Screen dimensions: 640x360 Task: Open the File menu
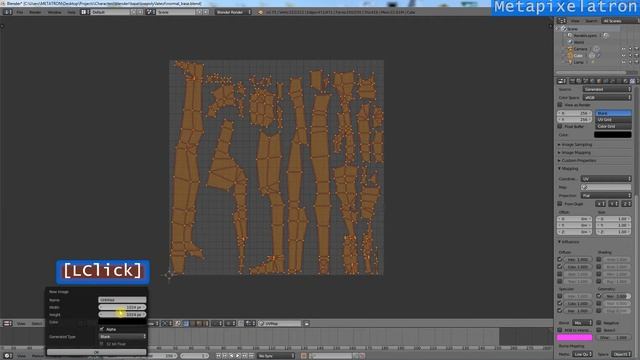(x=20, y=12)
